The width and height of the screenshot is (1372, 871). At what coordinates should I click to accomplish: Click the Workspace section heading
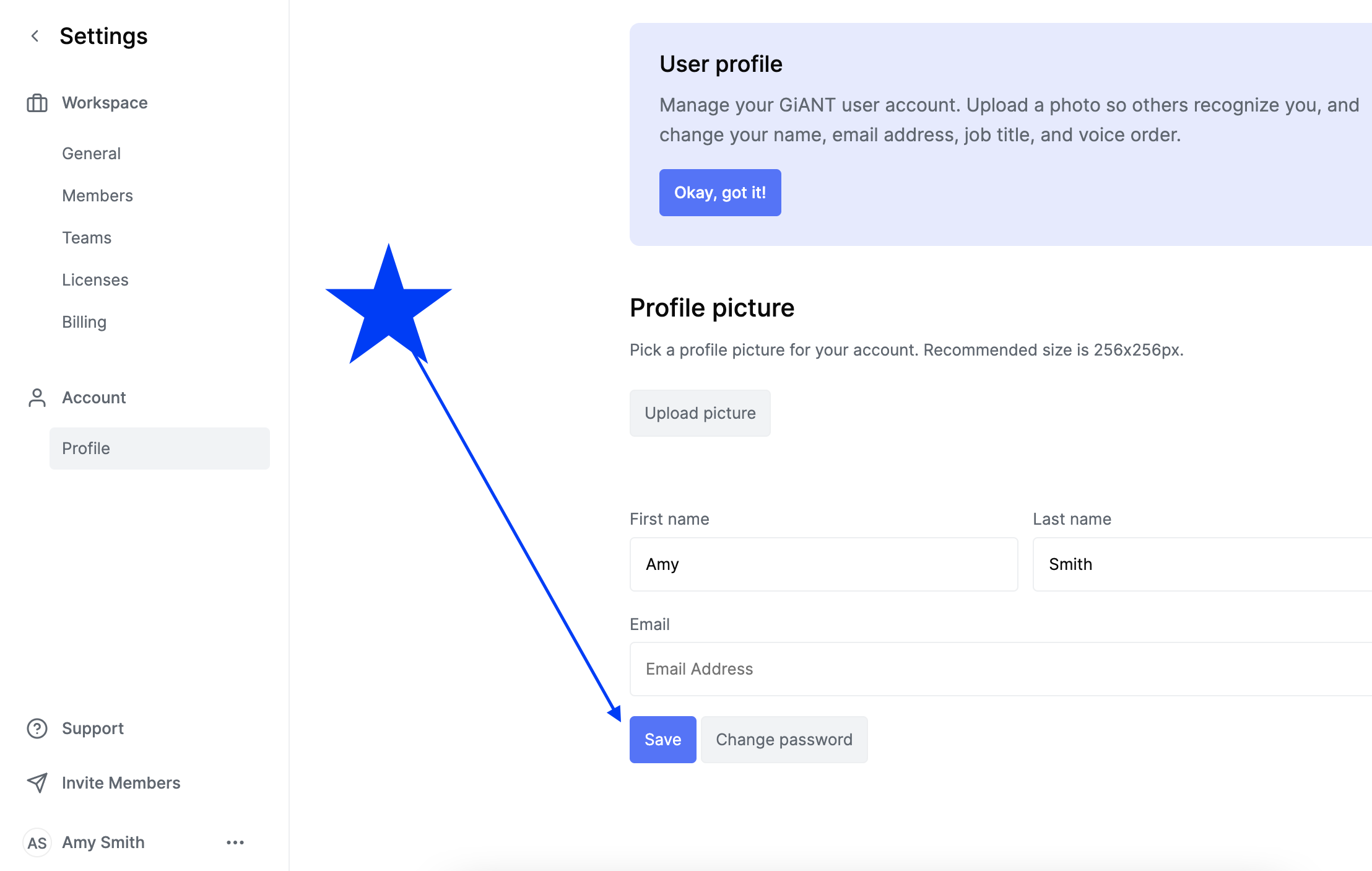105,103
